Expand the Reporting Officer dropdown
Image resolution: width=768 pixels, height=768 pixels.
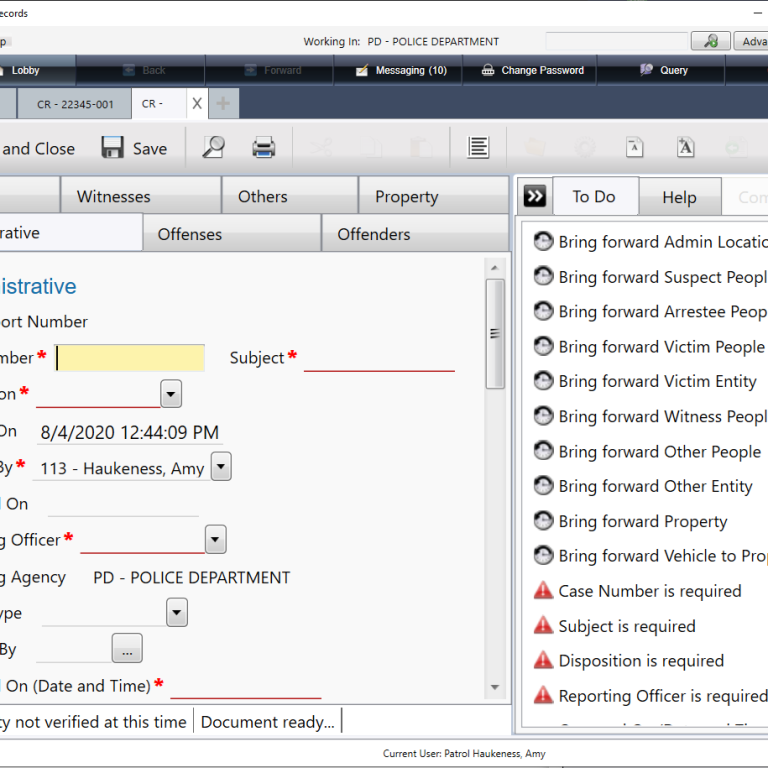[216, 539]
